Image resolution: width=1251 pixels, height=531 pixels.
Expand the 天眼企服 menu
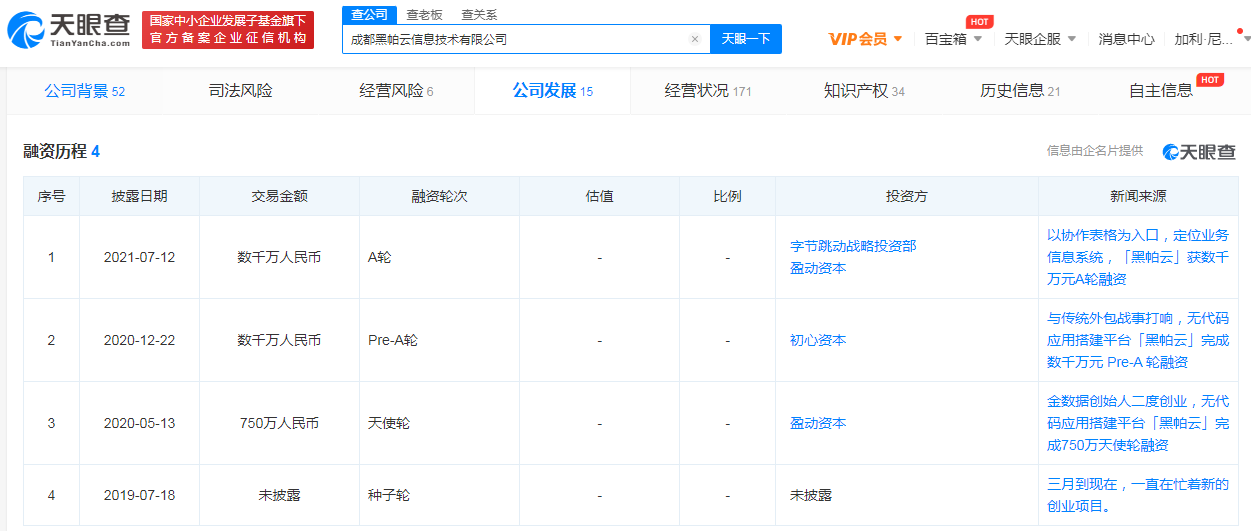coord(1040,39)
